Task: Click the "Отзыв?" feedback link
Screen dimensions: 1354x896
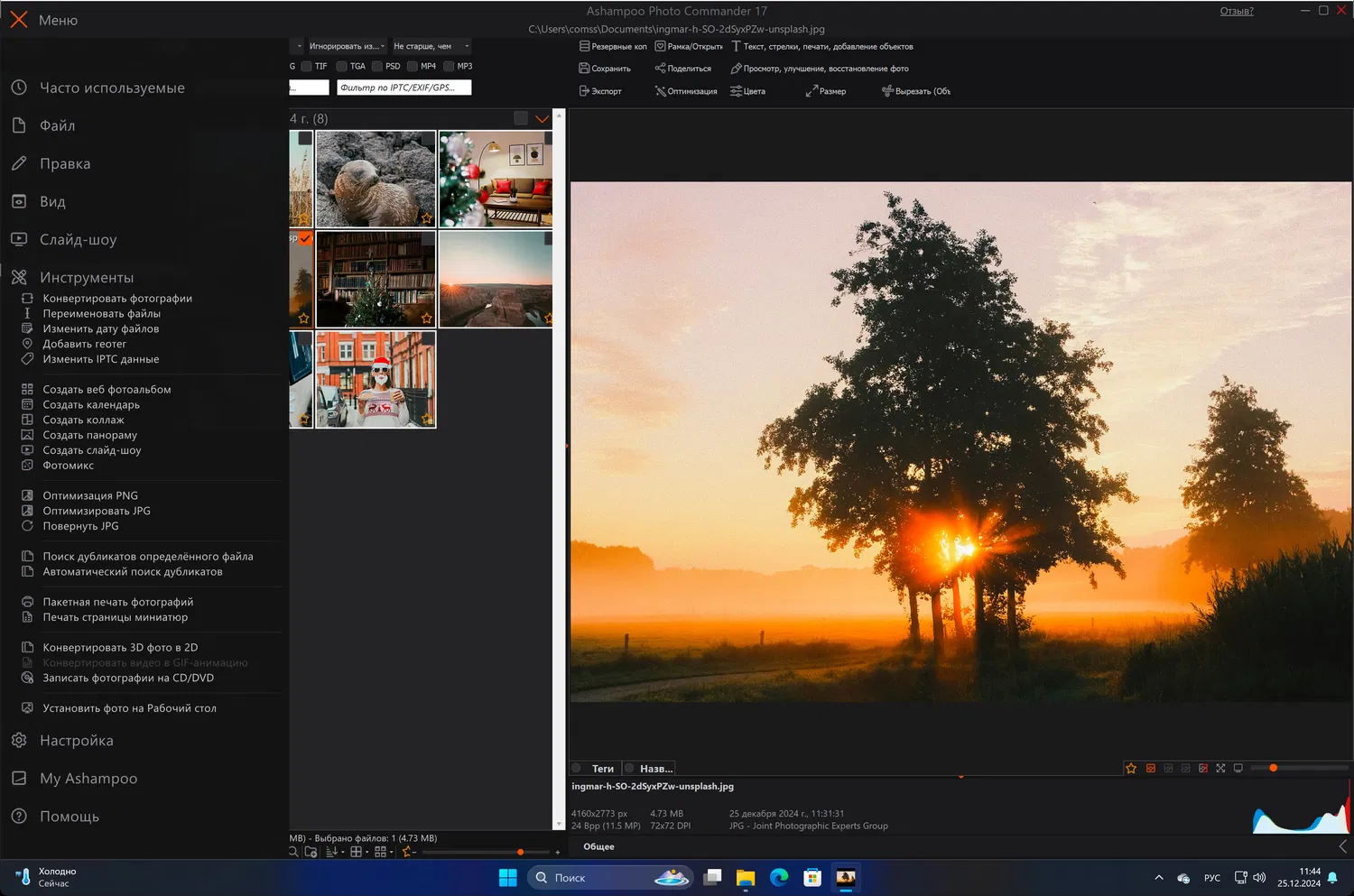Action: point(1236,12)
